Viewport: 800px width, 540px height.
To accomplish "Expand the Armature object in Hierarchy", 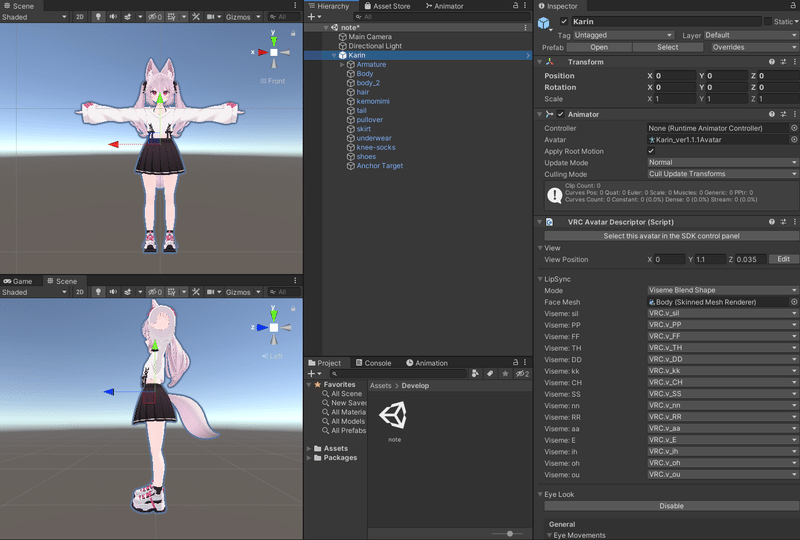I will [x=342, y=65].
